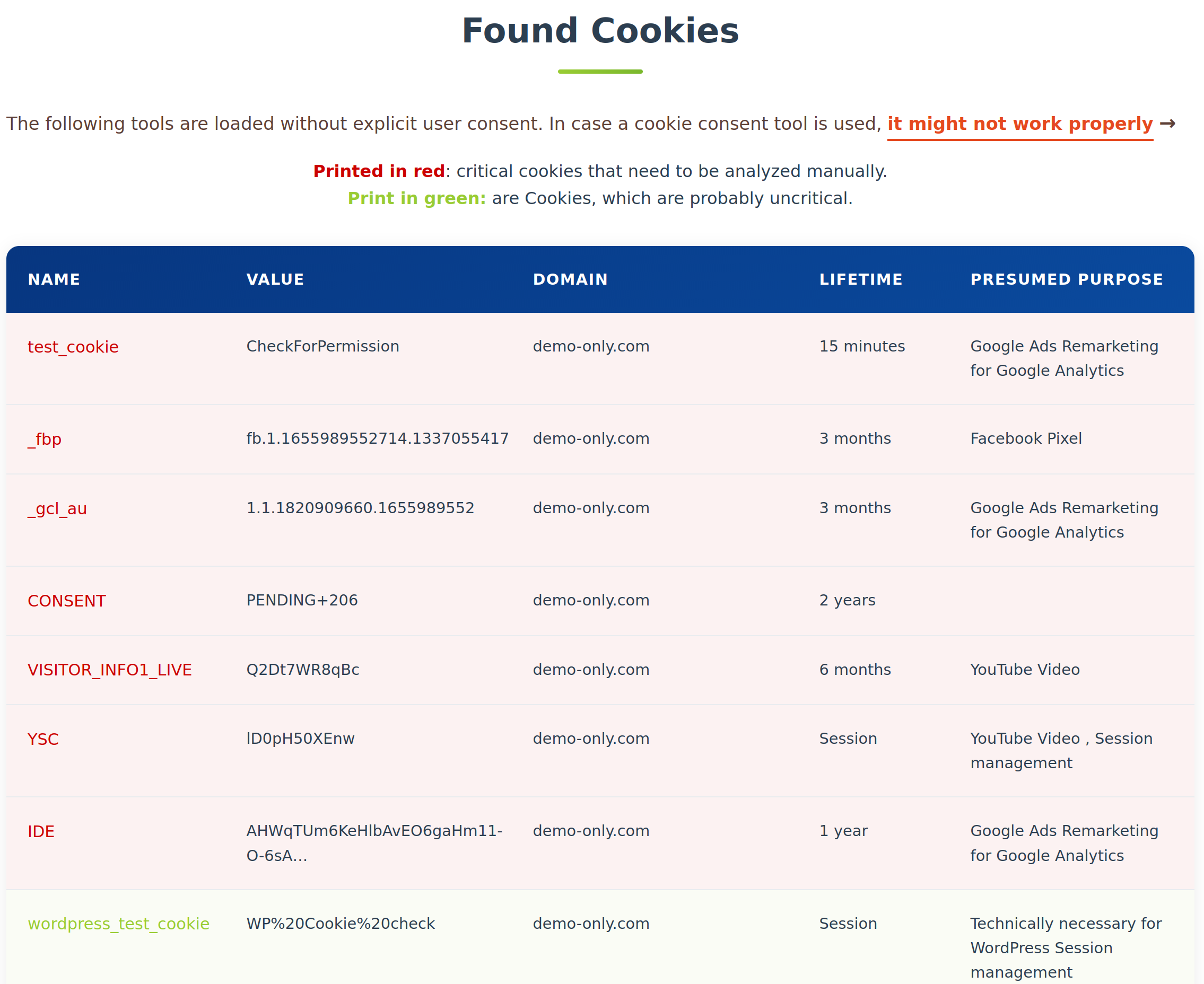The width and height of the screenshot is (1204, 984).
Task: Open the 'it might not work properly' link
Action: [1019, 124]
